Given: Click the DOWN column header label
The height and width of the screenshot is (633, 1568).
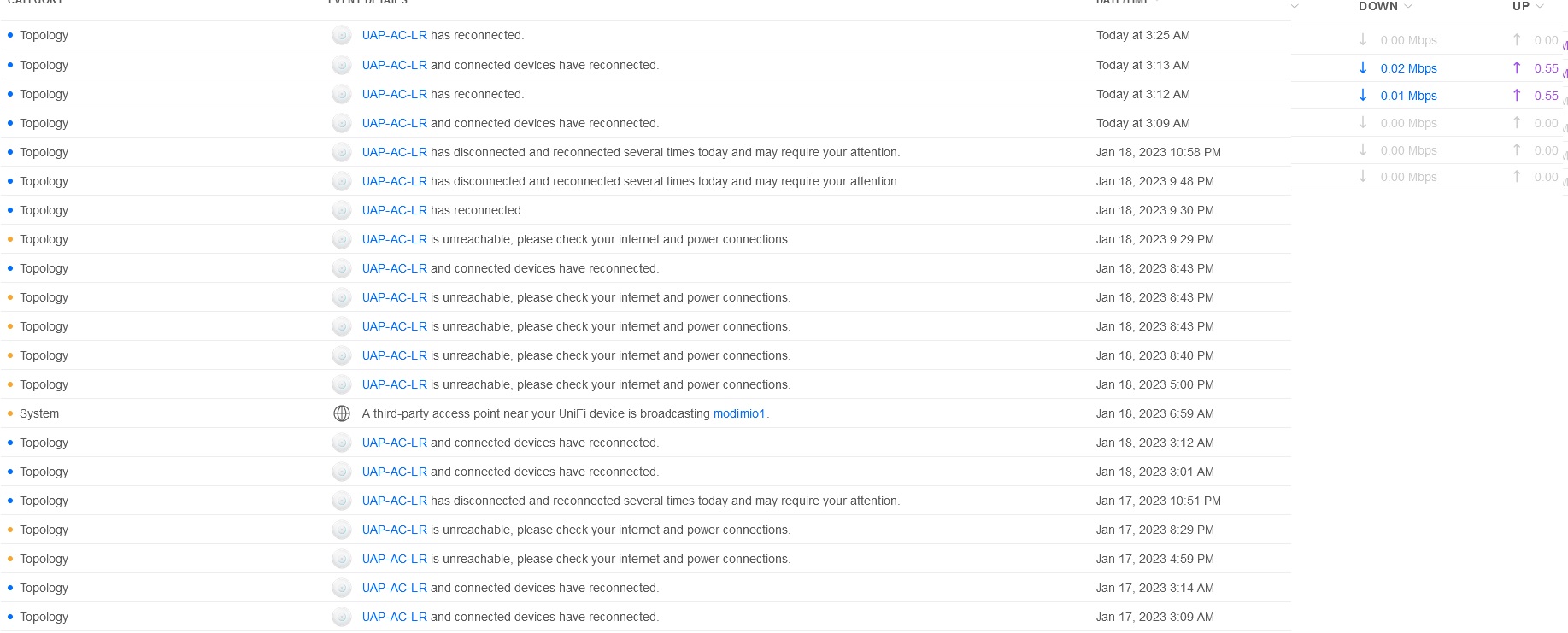Looking at the screenshot, I should coord(1377,7).
